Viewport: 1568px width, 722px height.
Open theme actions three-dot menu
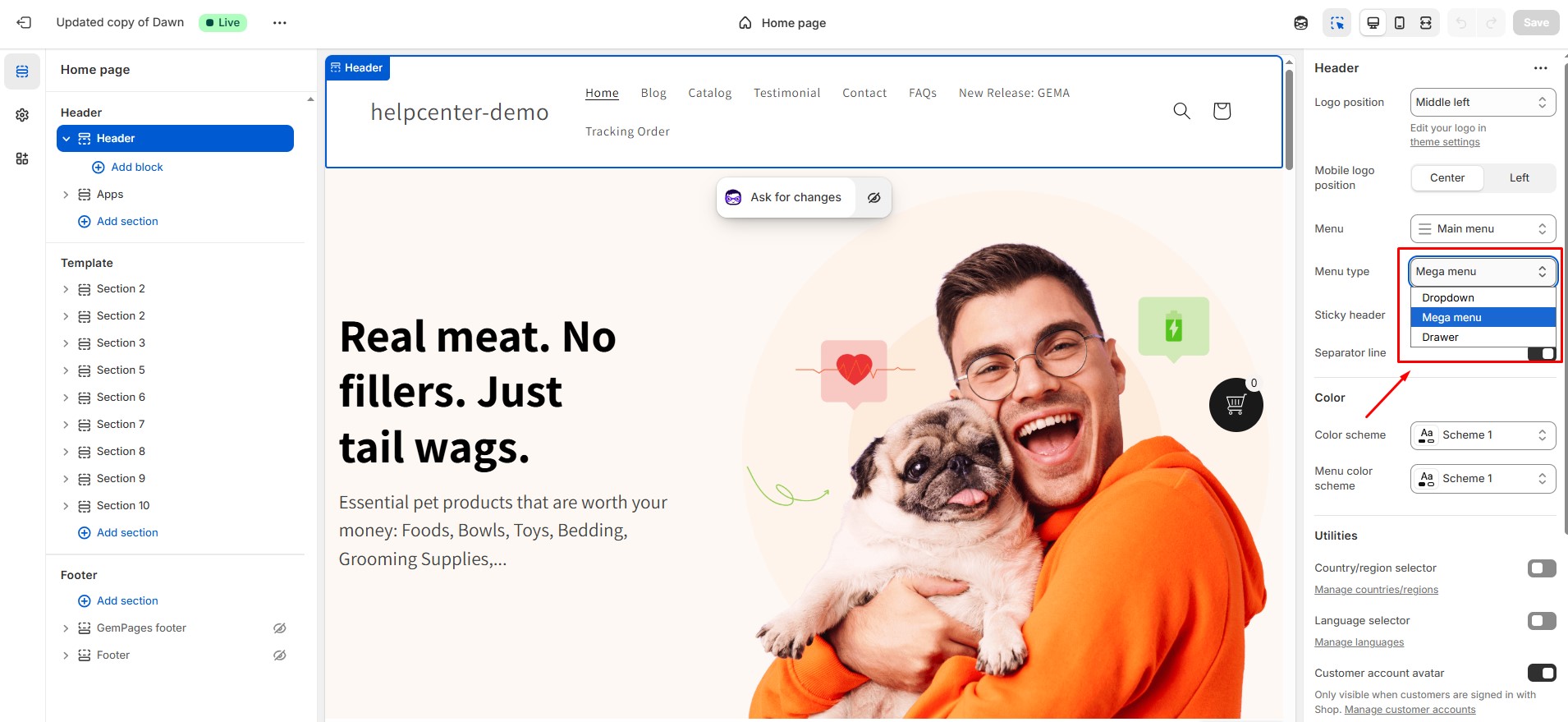coord(280,23)
